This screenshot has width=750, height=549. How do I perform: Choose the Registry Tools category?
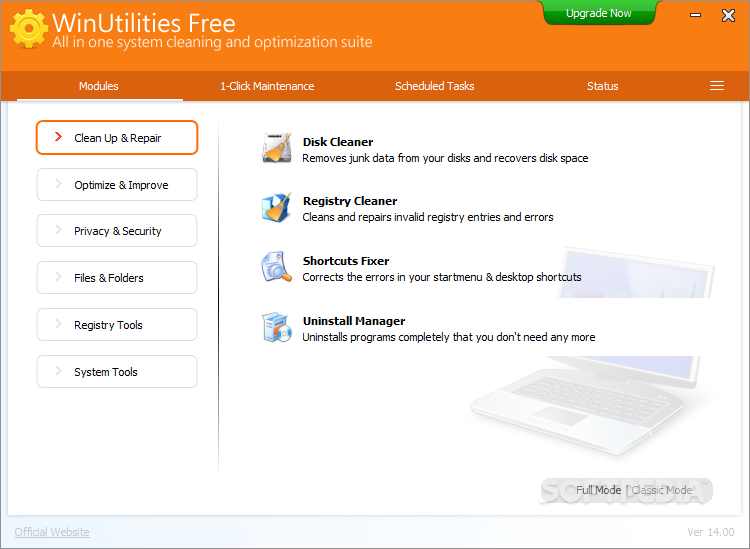coord(117,325)
